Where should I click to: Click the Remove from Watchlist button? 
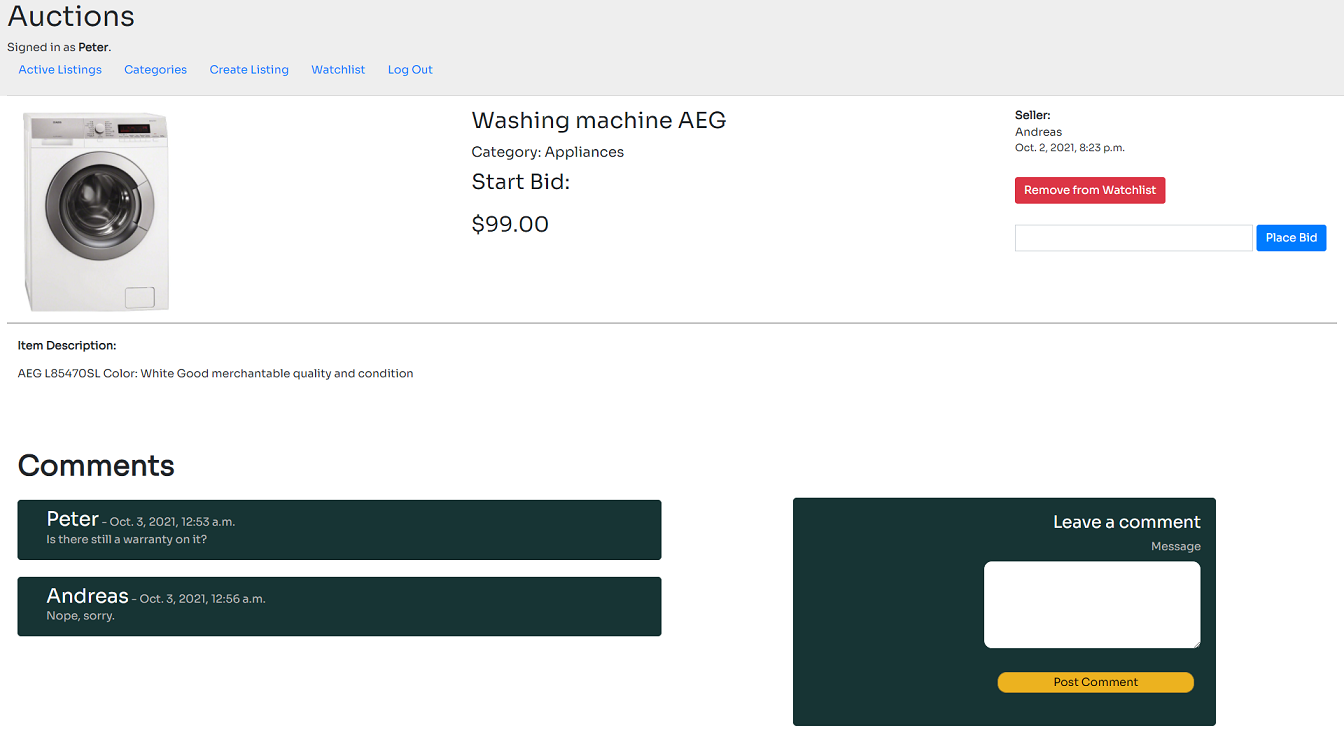coord(1090,190)
